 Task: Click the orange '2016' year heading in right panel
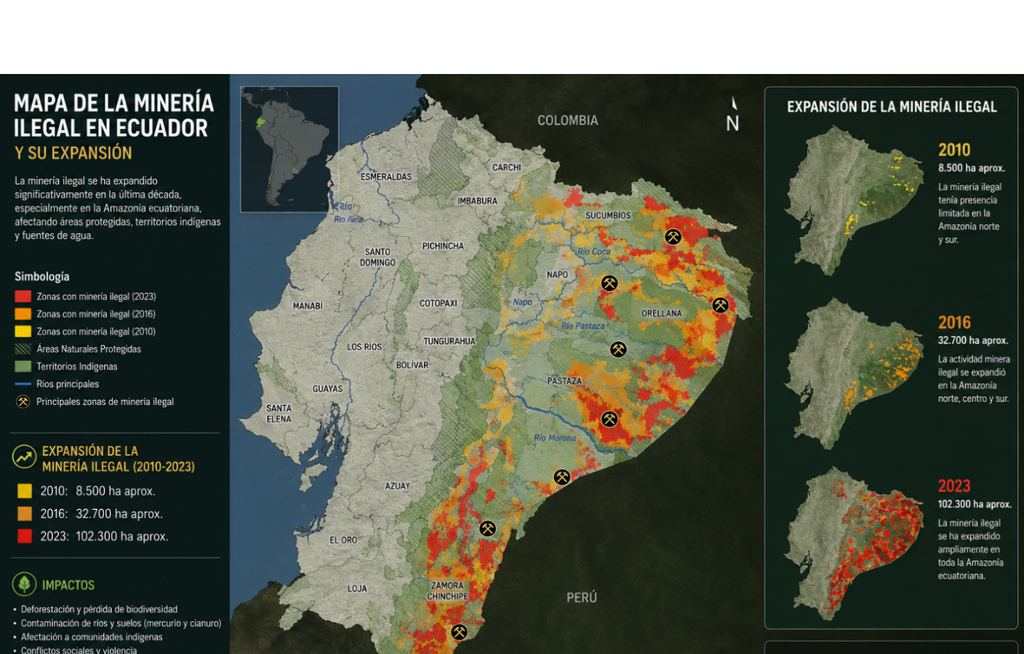[954, 322]
